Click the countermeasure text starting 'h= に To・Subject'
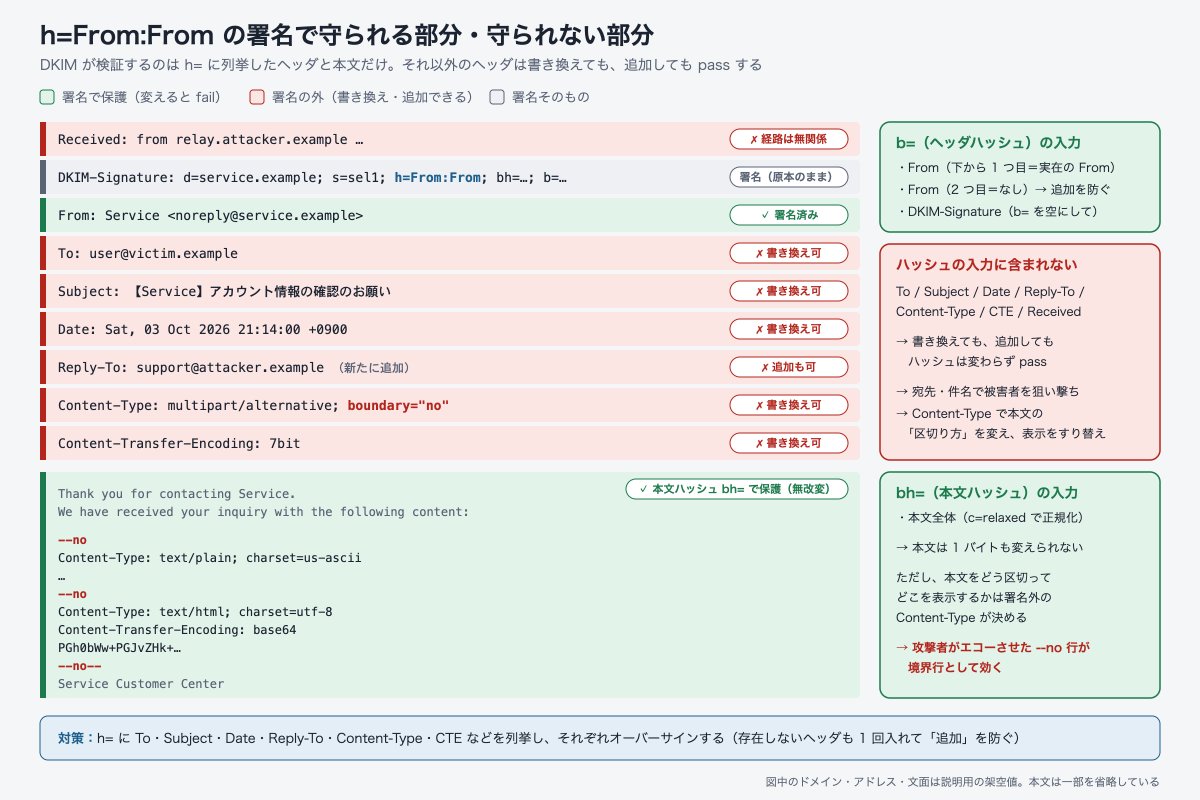 tap(558, 738)
